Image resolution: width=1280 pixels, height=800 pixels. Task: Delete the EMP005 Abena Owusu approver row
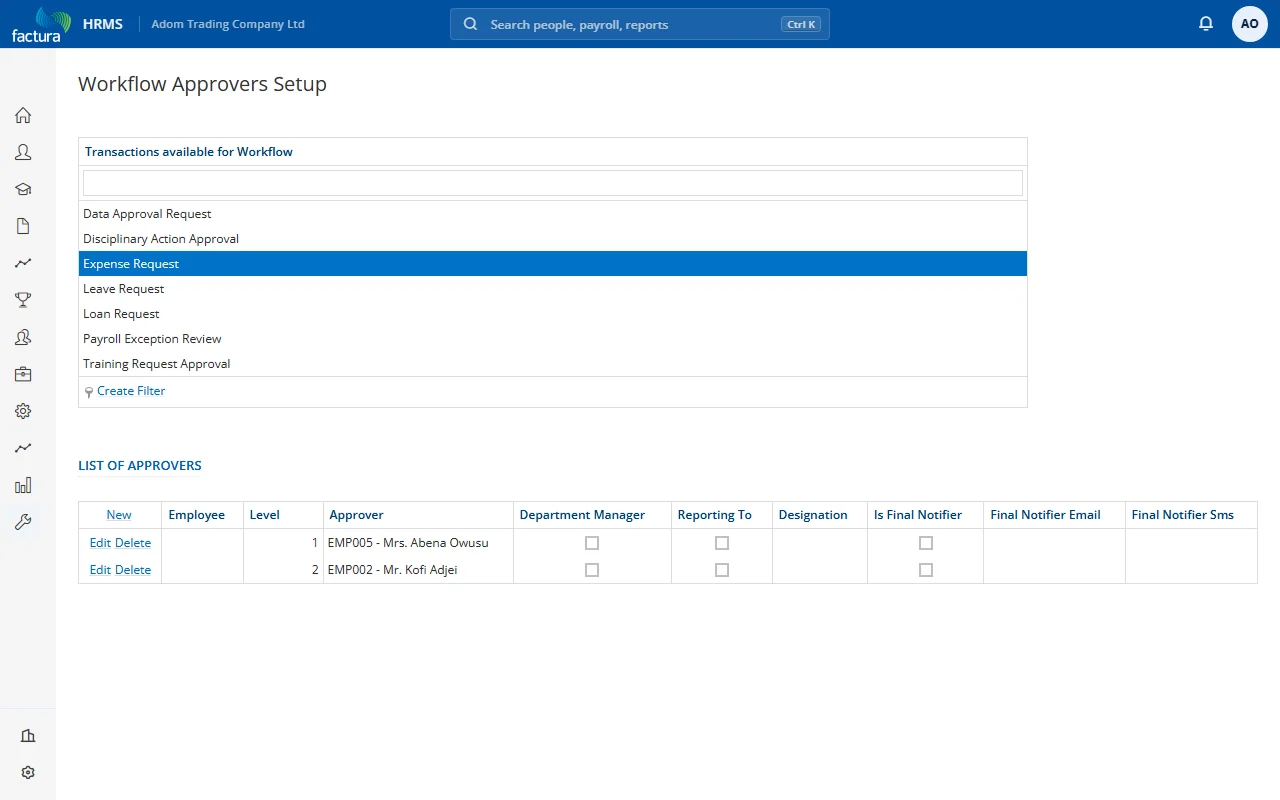click(x=133, y=543)
